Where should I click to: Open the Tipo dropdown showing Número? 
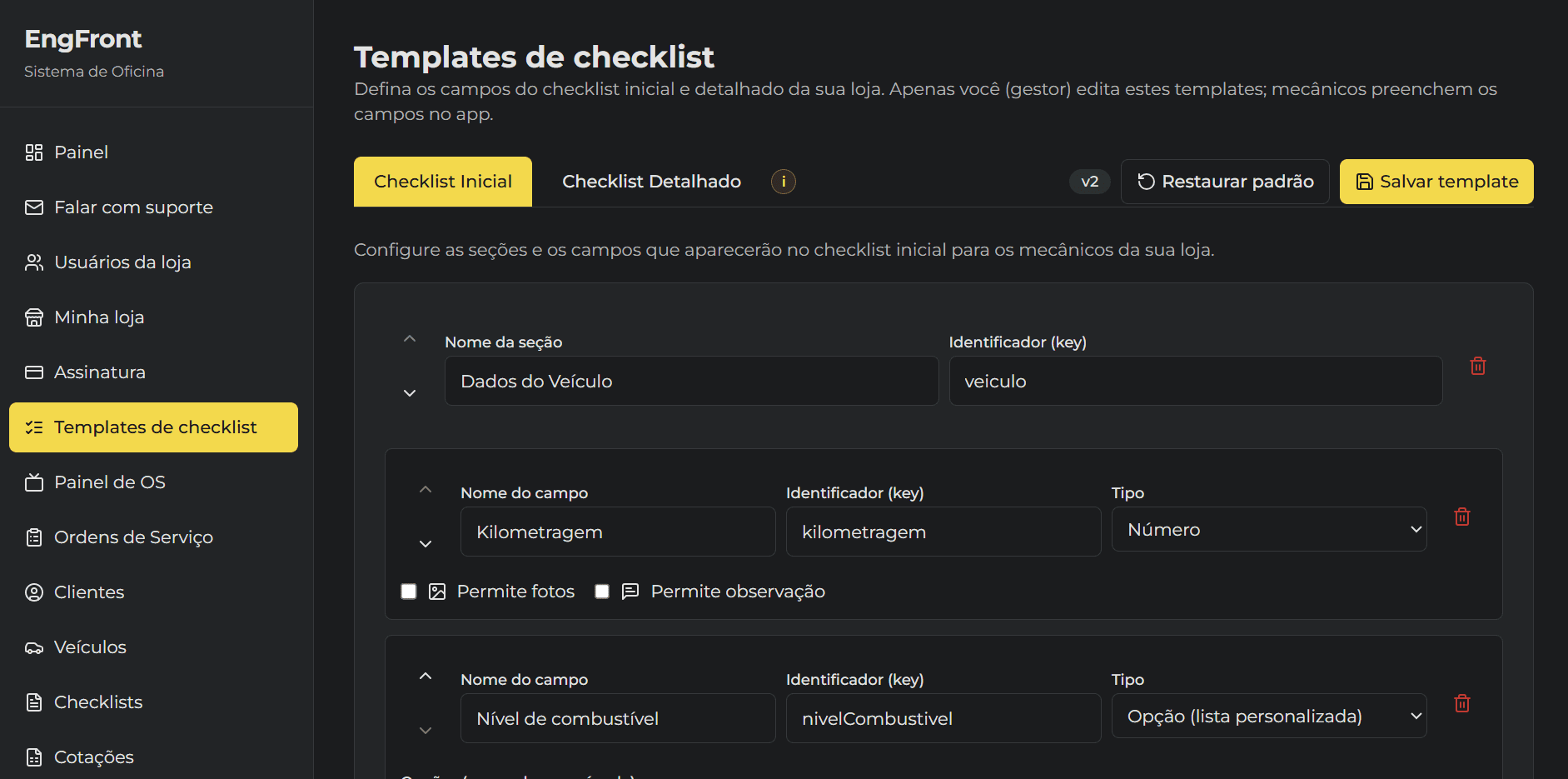click(x=1268, y=528)
